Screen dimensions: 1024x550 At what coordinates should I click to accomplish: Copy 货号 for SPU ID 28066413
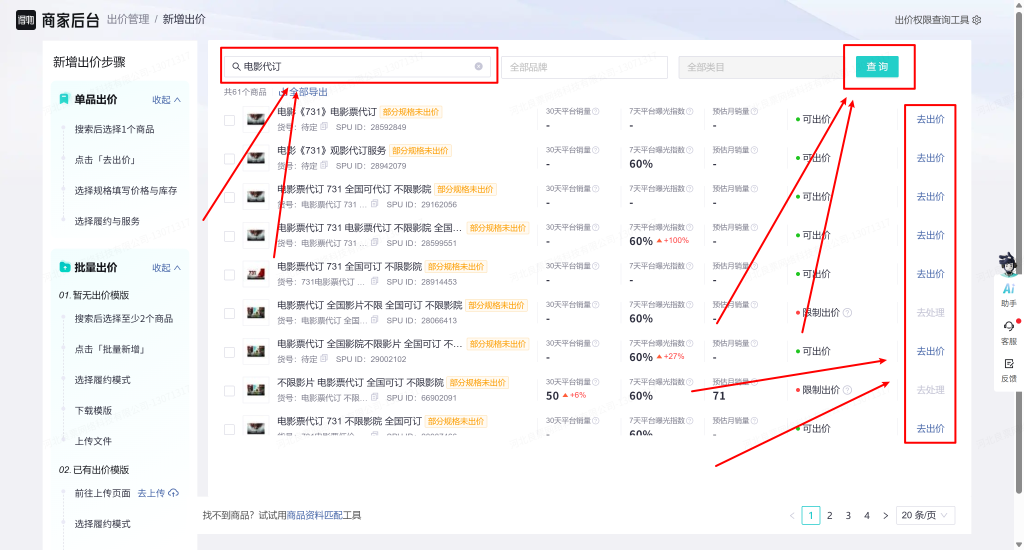[374, 320]
